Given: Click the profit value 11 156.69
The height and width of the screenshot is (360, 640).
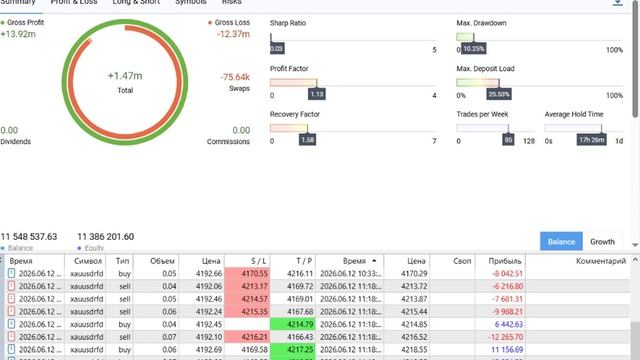Looking at the screenshot, I should pyautogui.click(x=507, y=349).
